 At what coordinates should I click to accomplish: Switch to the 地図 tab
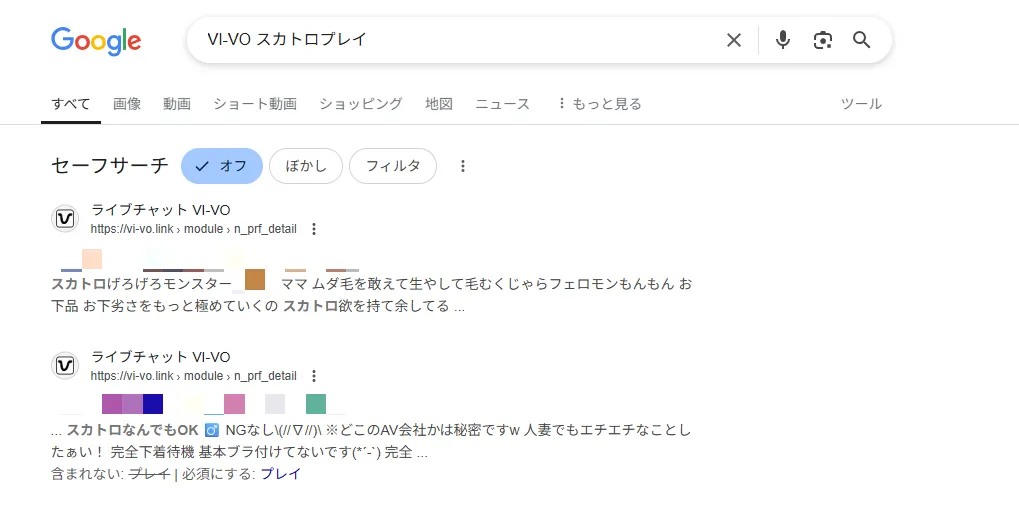439,104
